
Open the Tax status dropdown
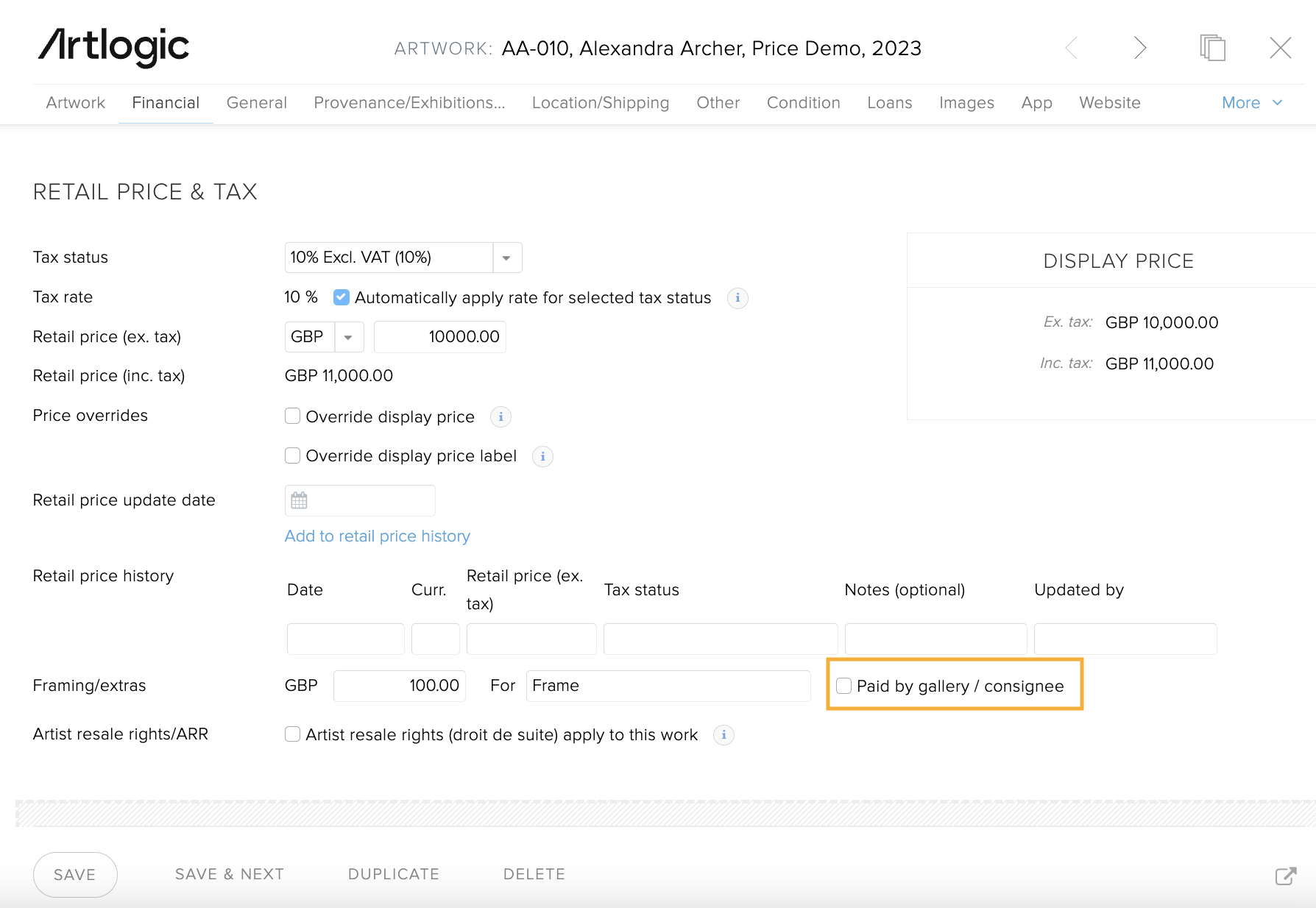[x=506, y=258]
